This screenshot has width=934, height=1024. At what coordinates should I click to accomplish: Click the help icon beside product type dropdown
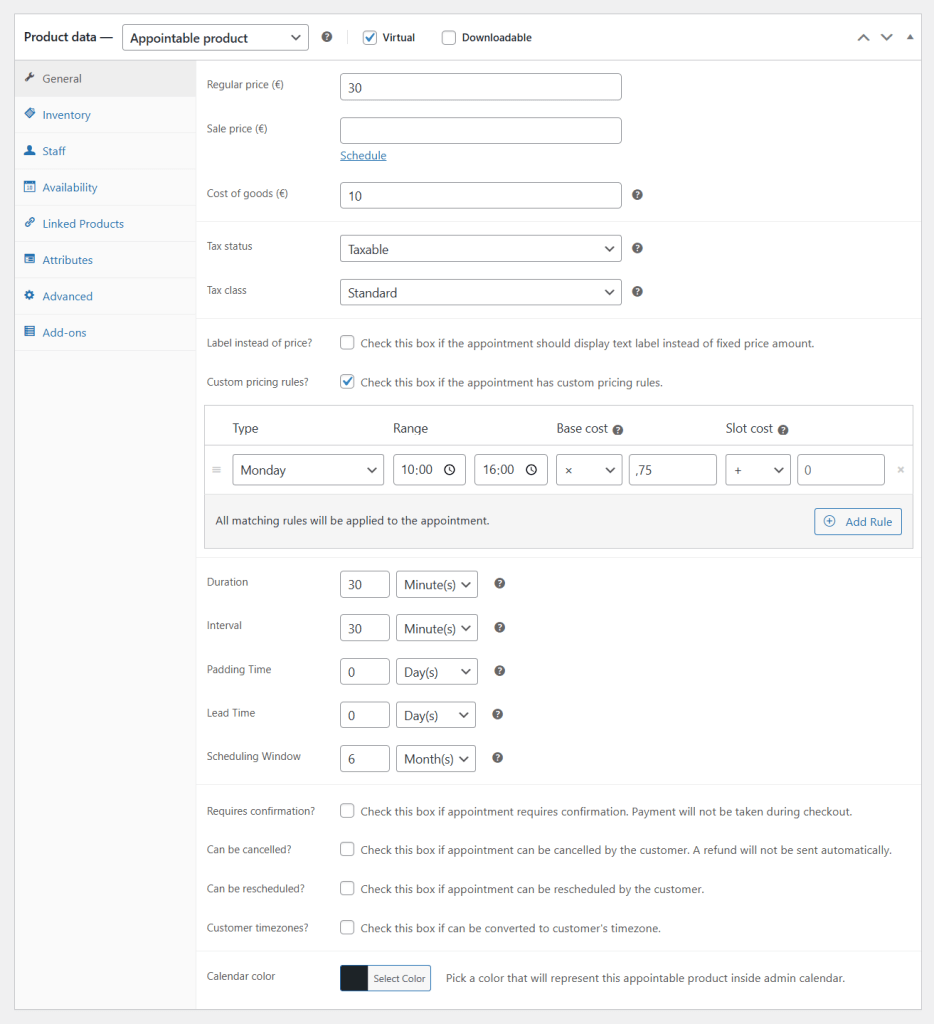[327, 37]
